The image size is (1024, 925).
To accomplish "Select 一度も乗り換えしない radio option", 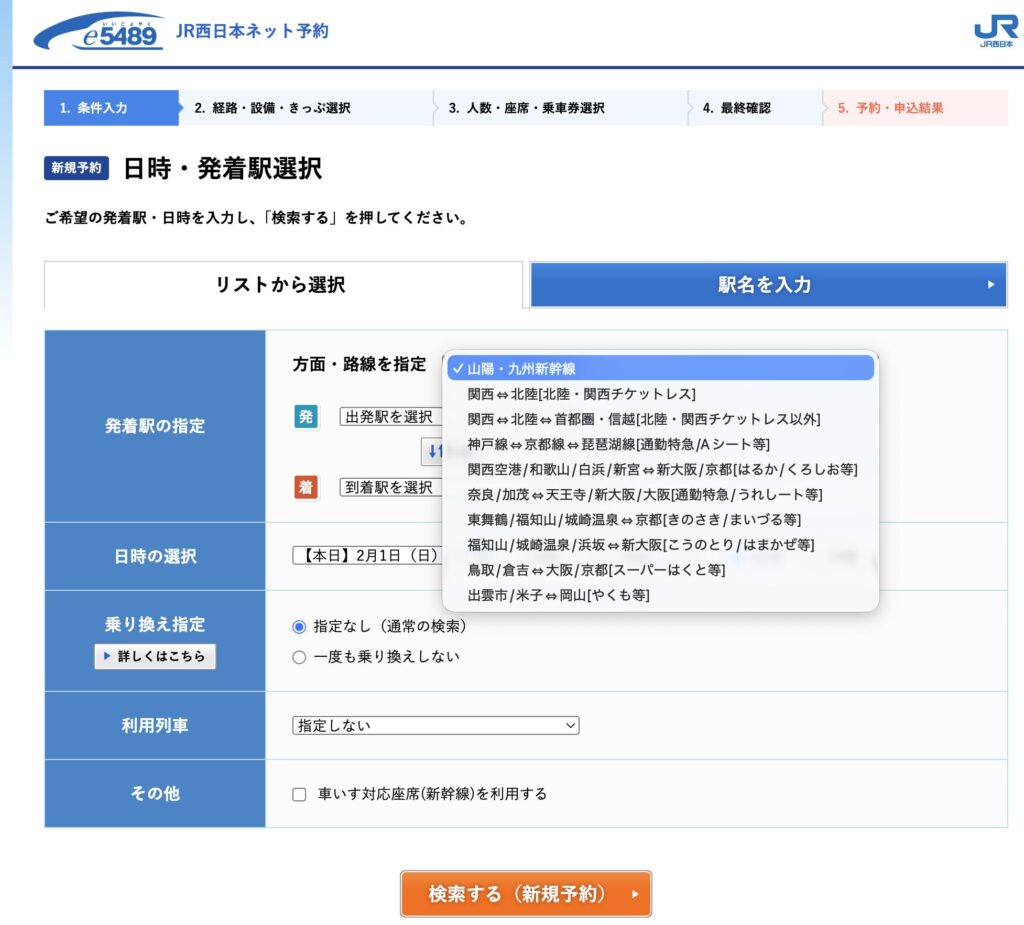I will pos(299,657).
